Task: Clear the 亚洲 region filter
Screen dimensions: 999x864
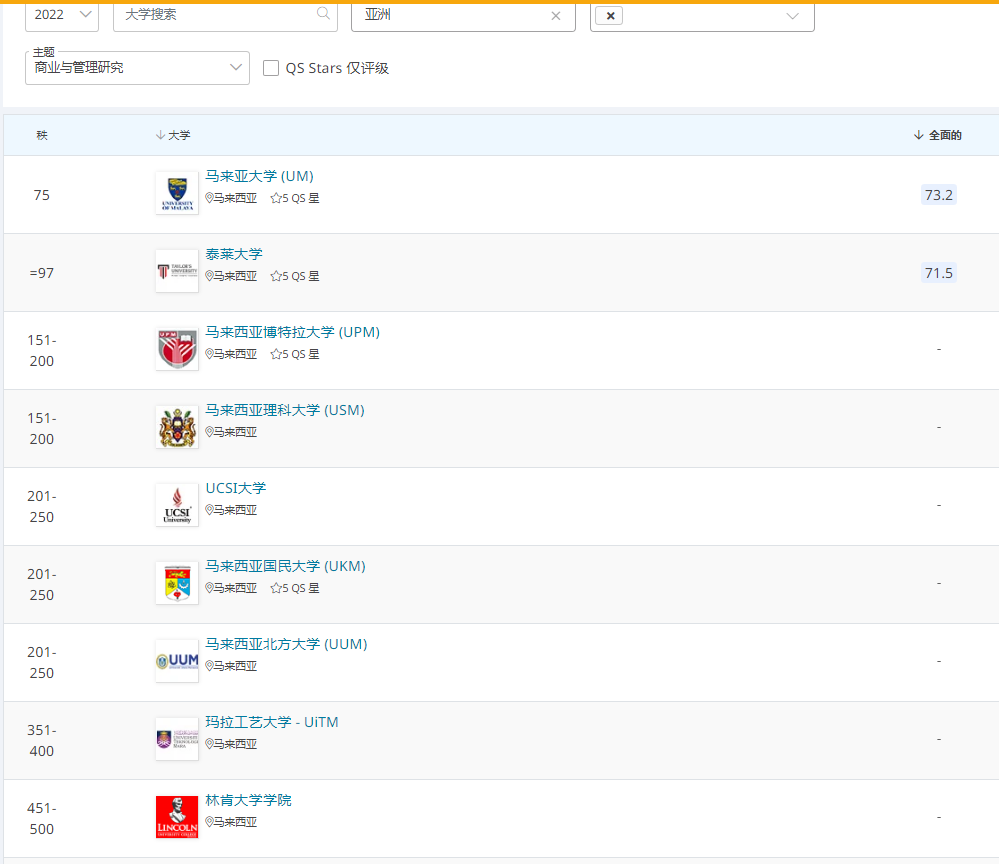Action: tap(556, 16)
